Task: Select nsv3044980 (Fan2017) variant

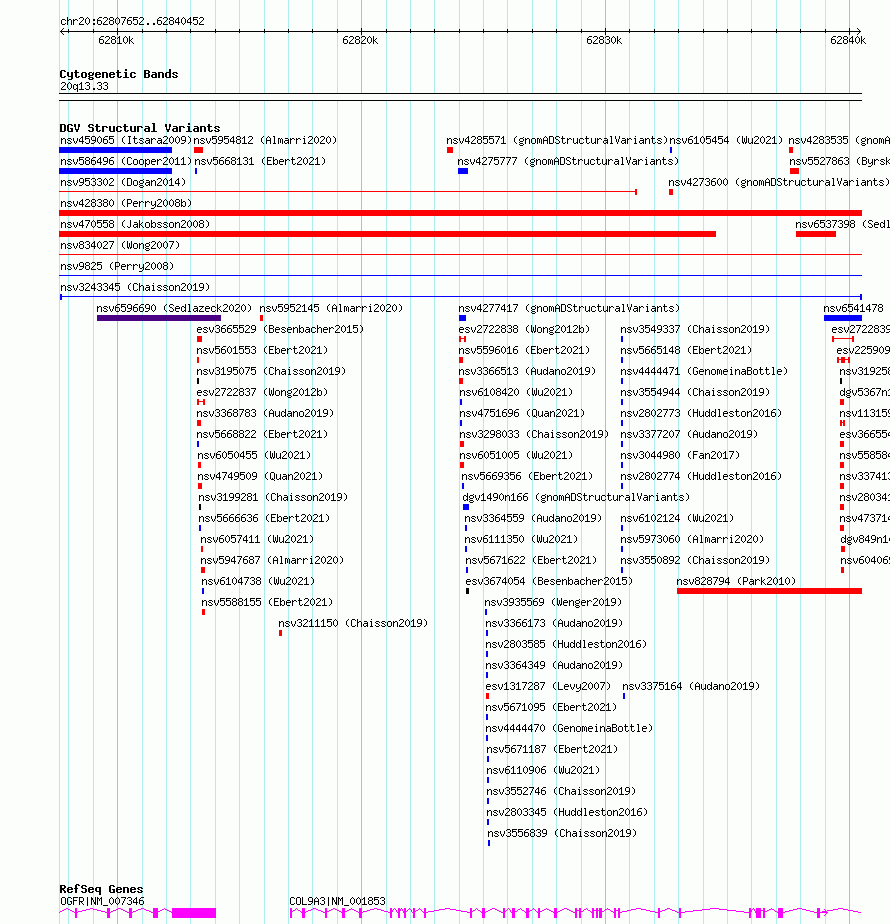Action: point(680,456)
